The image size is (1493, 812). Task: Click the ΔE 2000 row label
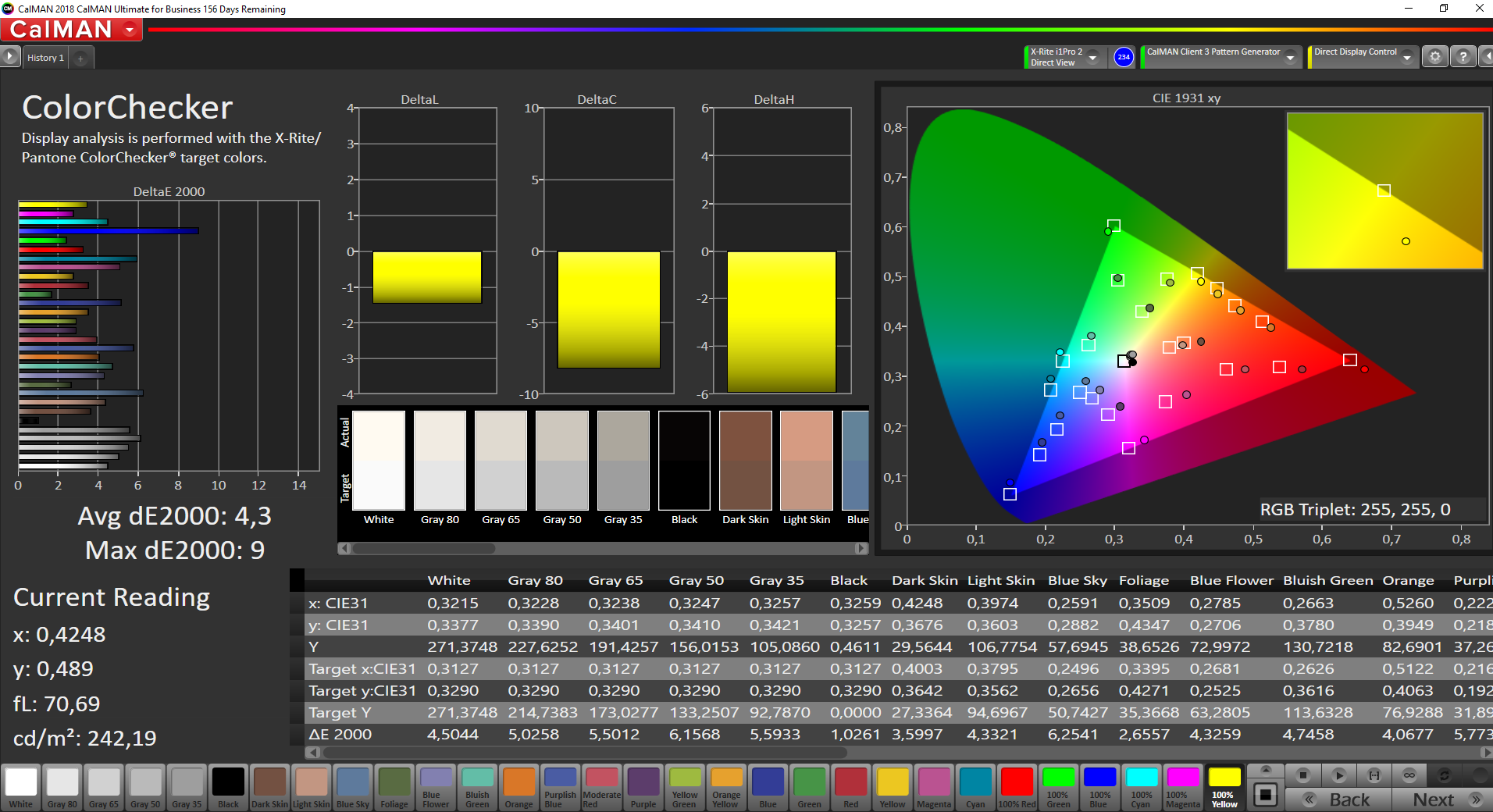tap(340, 735)
